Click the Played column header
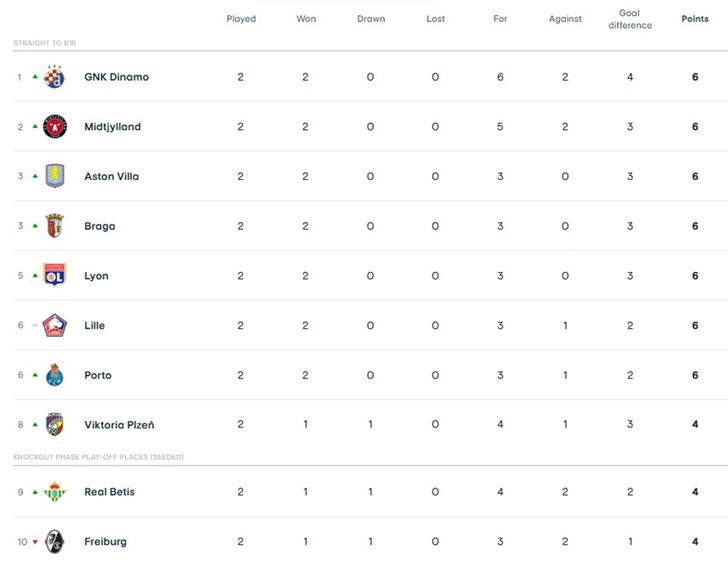This screenshot has height=562, width=728. (241, 19)
